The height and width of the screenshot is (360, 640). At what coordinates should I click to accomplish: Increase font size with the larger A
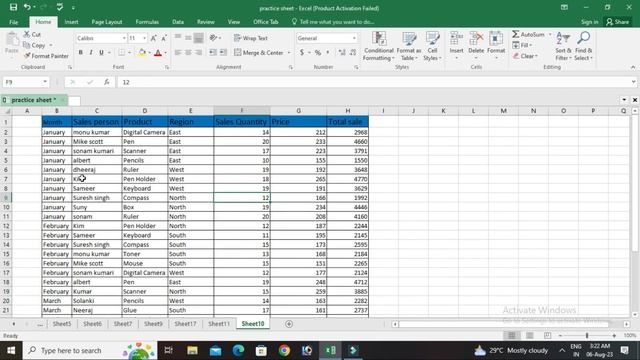click(153, 38)
